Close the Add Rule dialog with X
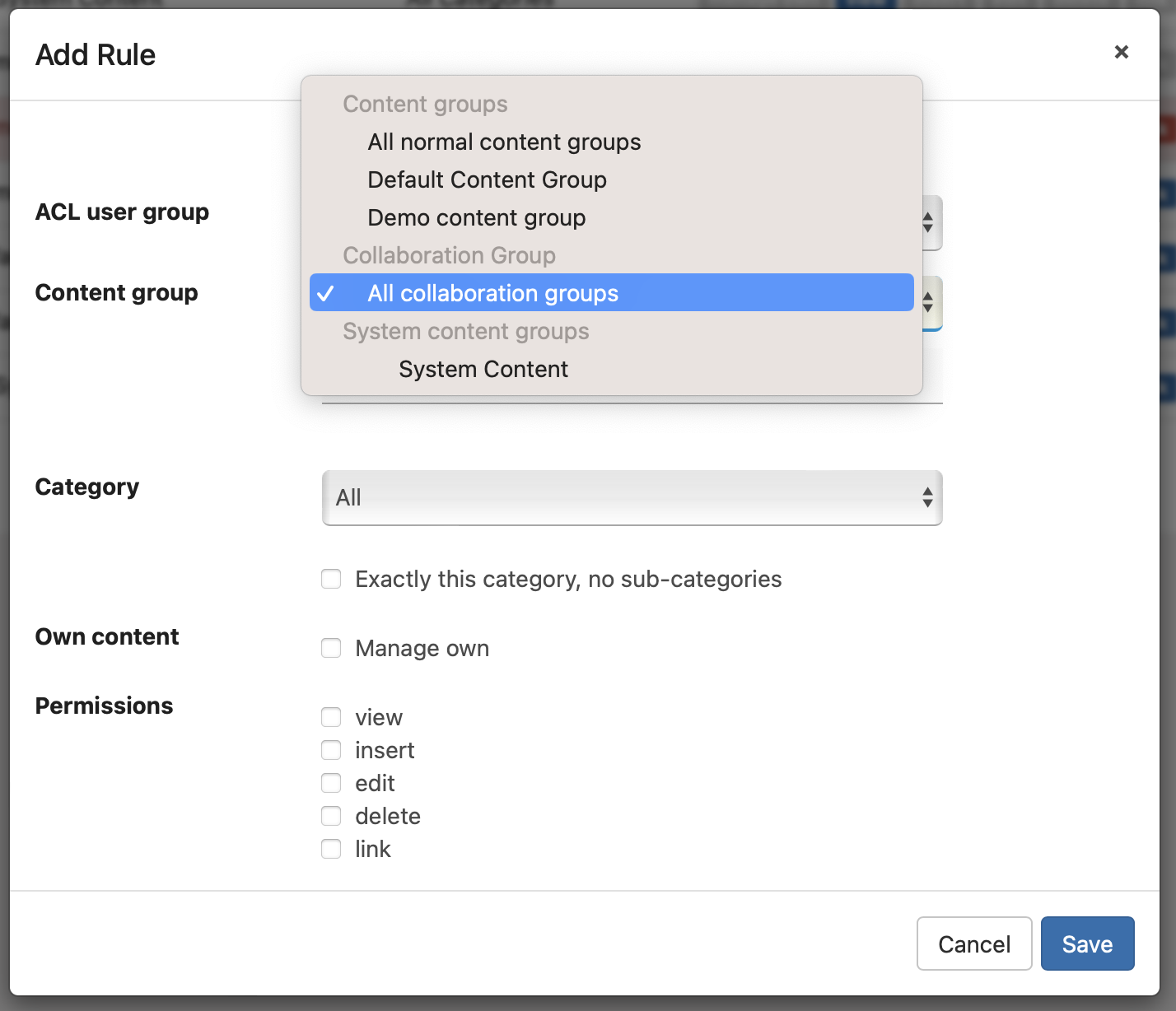The height and width of the screenshot is (1011, 1176). pos(1121,52)
